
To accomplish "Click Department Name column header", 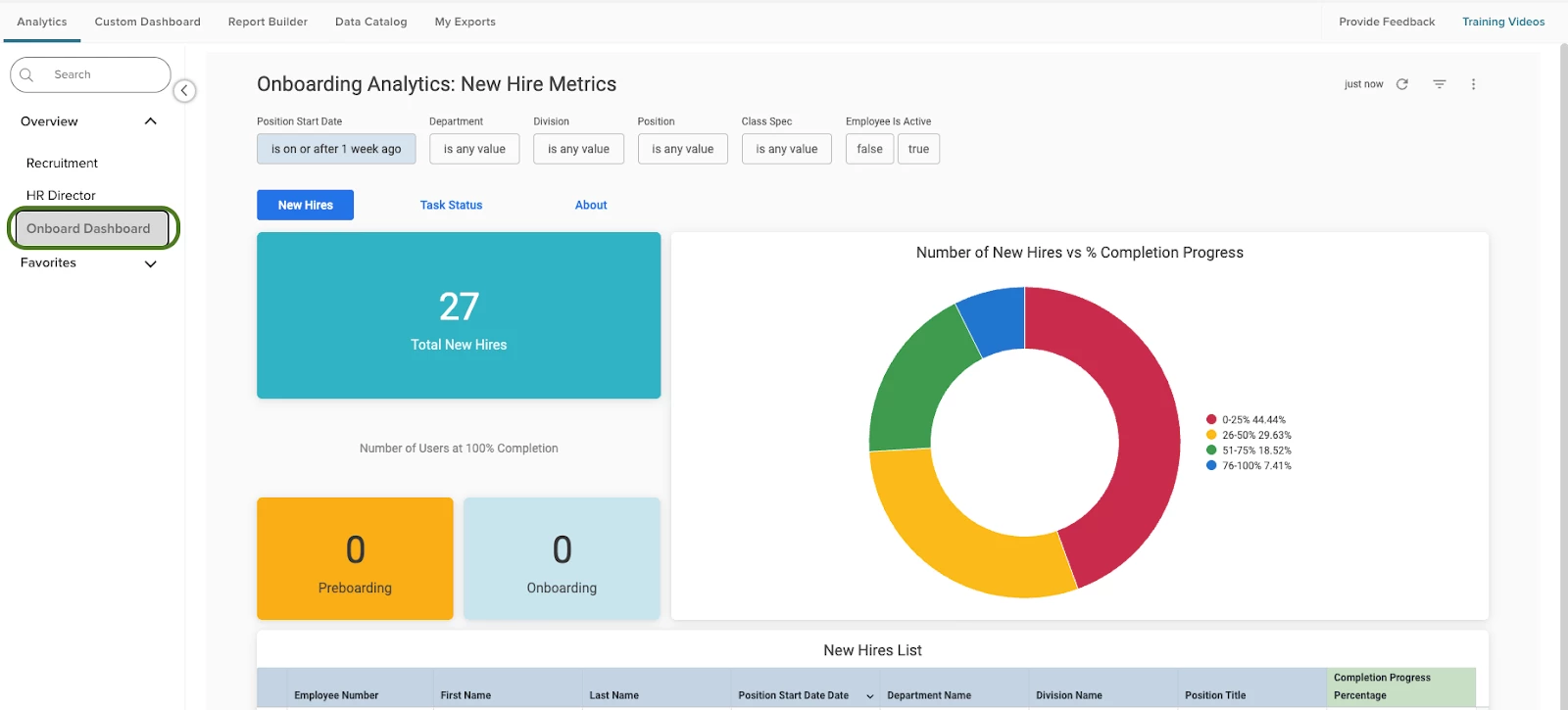I will point(929,695).
